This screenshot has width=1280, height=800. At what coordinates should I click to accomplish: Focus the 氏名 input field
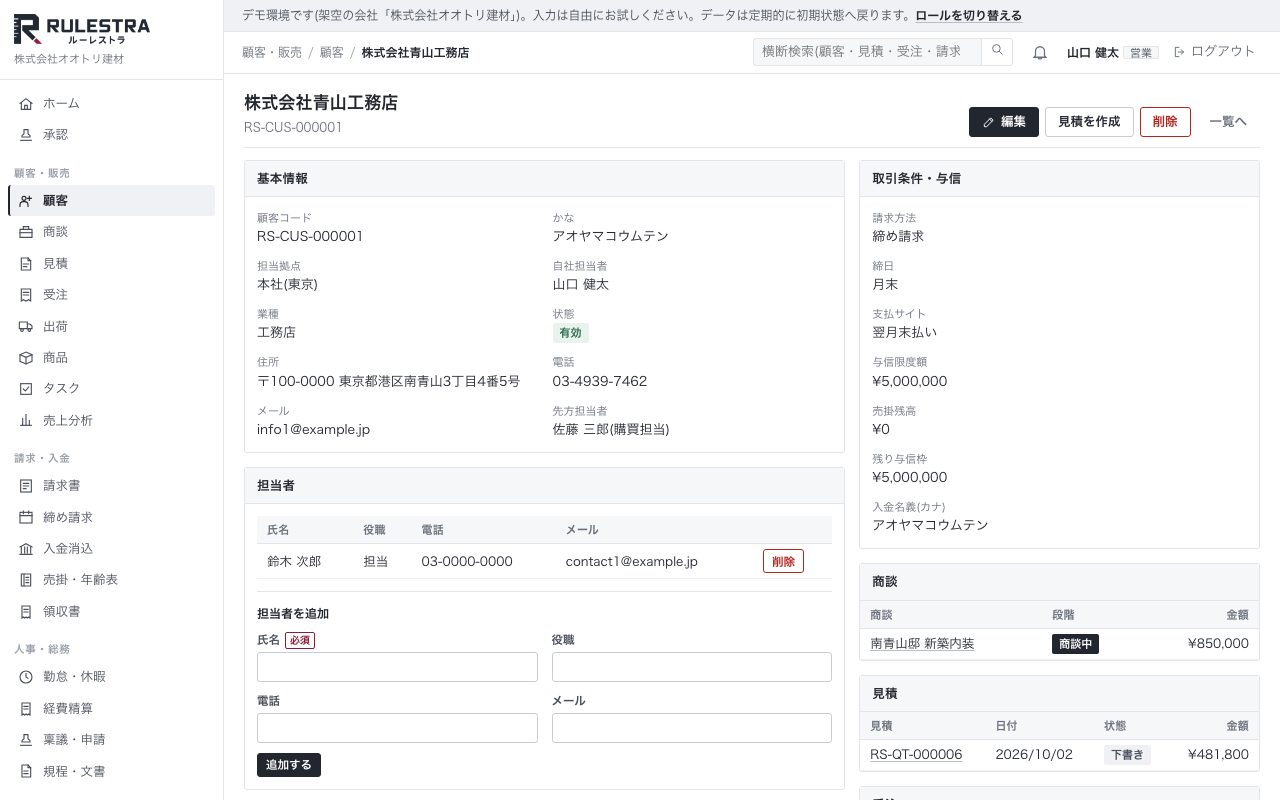click(397, 667)
